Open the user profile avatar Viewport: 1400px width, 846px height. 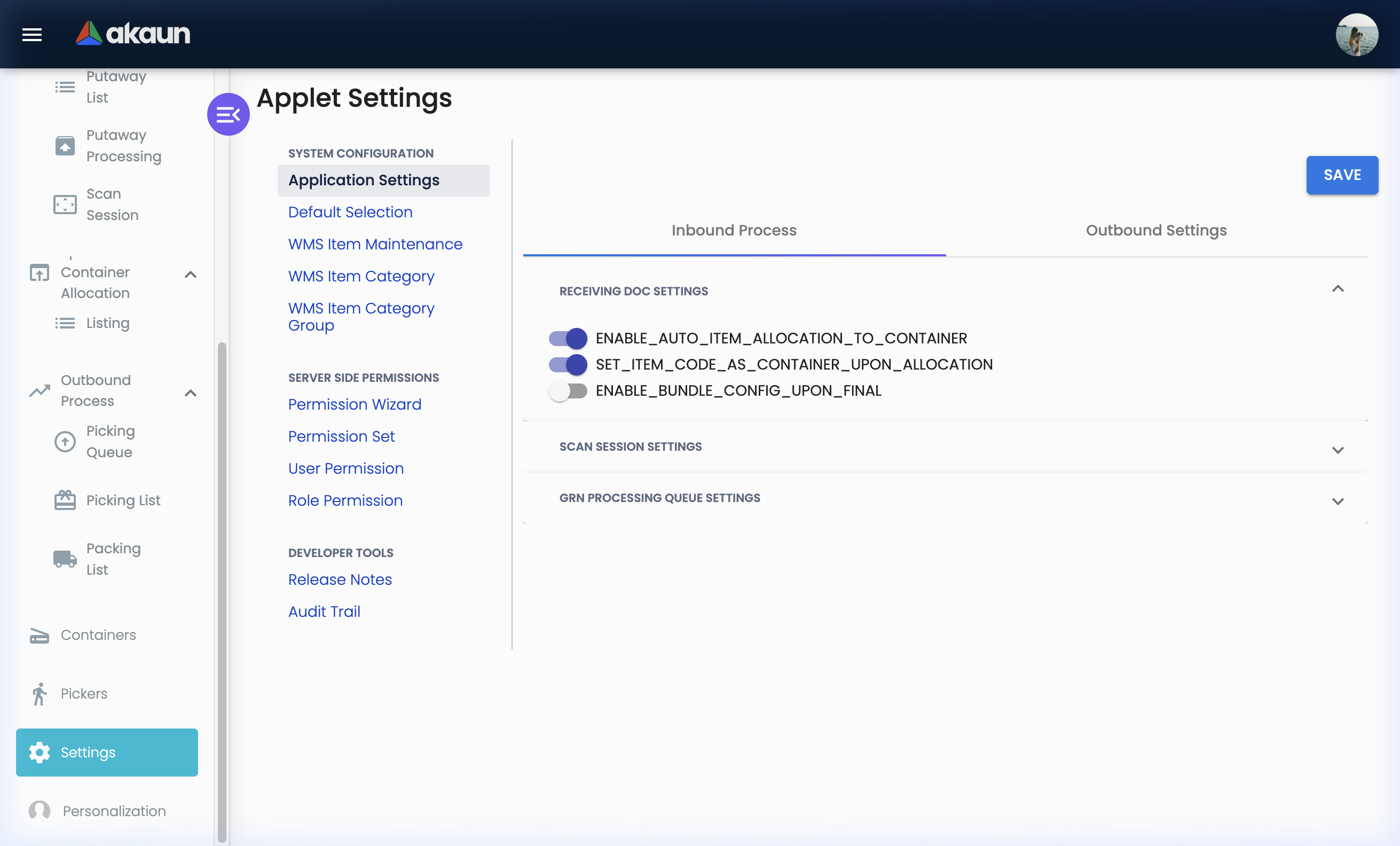[x=1358, y=35]
